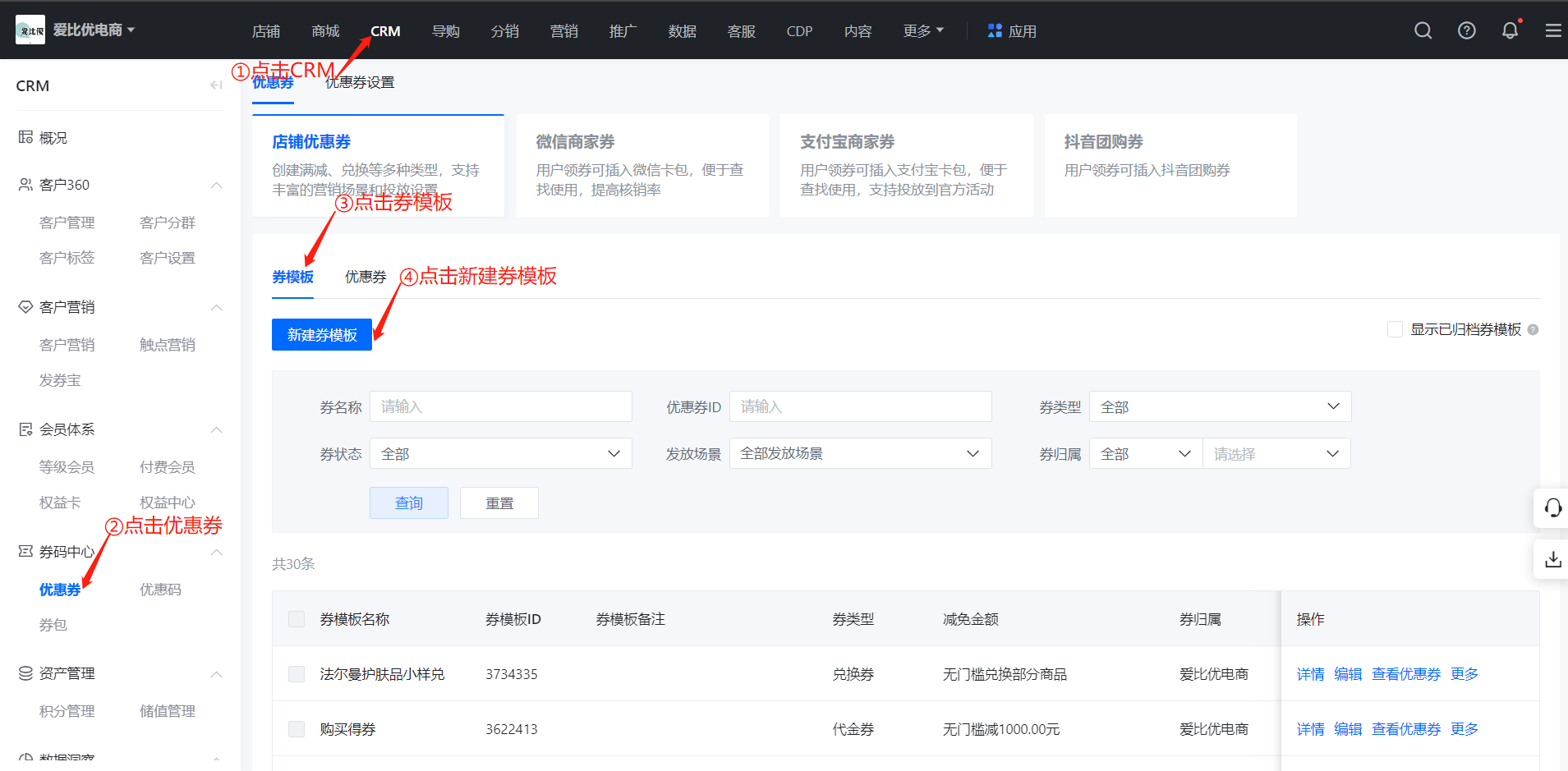The height and width of the screenshot is (771, 1568).
Task: Switch to the 优惠券 tab beside 券模板
Action: tap(366, 277)
